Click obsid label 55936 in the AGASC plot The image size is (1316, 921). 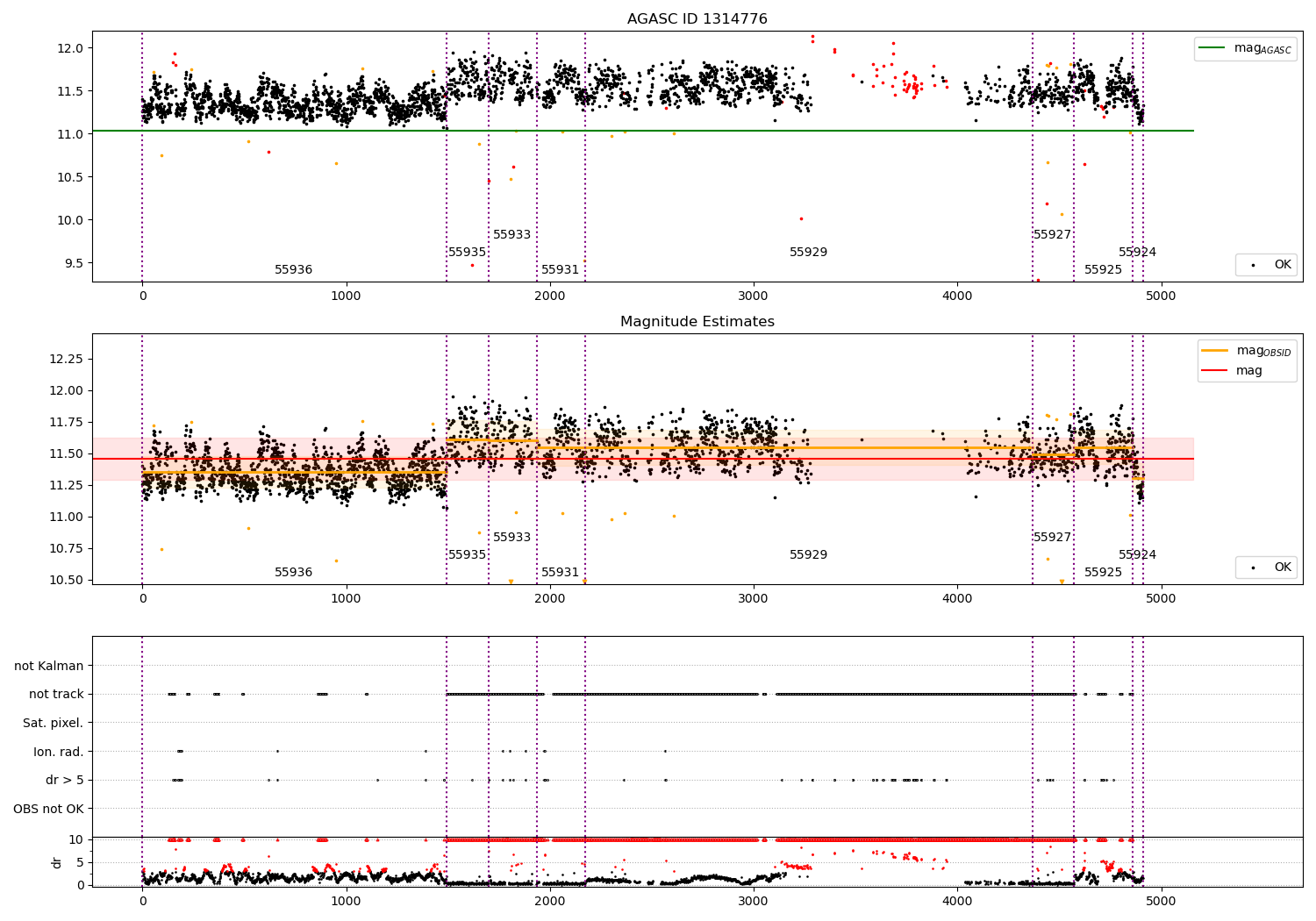293,269
